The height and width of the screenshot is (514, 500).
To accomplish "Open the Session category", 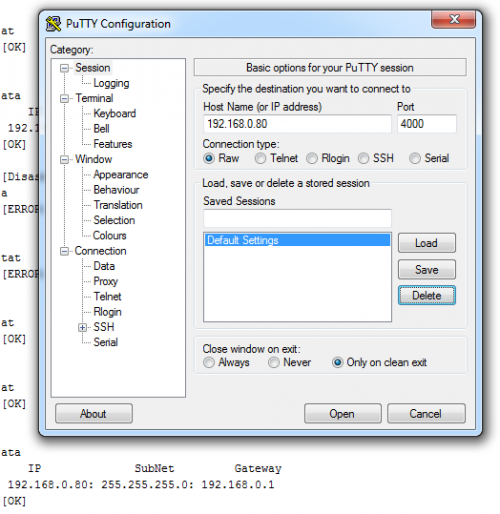I will 93,68.
